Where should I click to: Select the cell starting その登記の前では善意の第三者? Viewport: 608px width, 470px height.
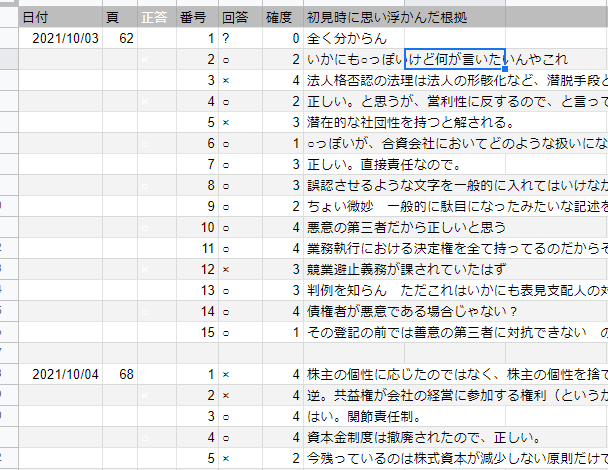pyautogui.click(x=354, y=332)
